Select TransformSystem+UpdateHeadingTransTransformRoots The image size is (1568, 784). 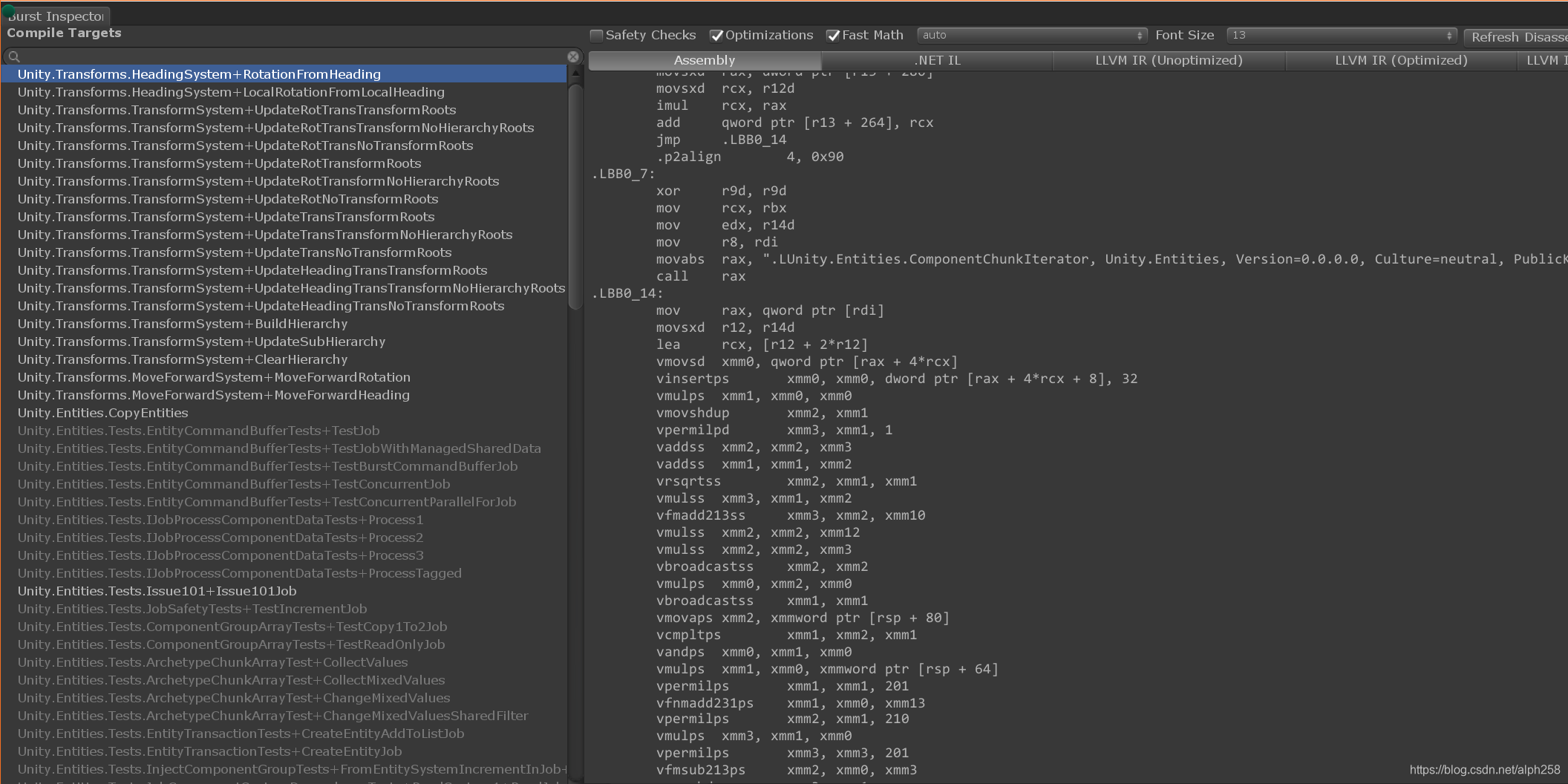point(284,270)
